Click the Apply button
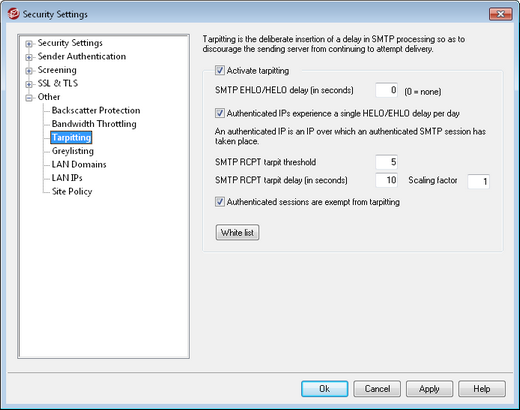This screenshot has width=520, height=410. click(x=429, y=389)
